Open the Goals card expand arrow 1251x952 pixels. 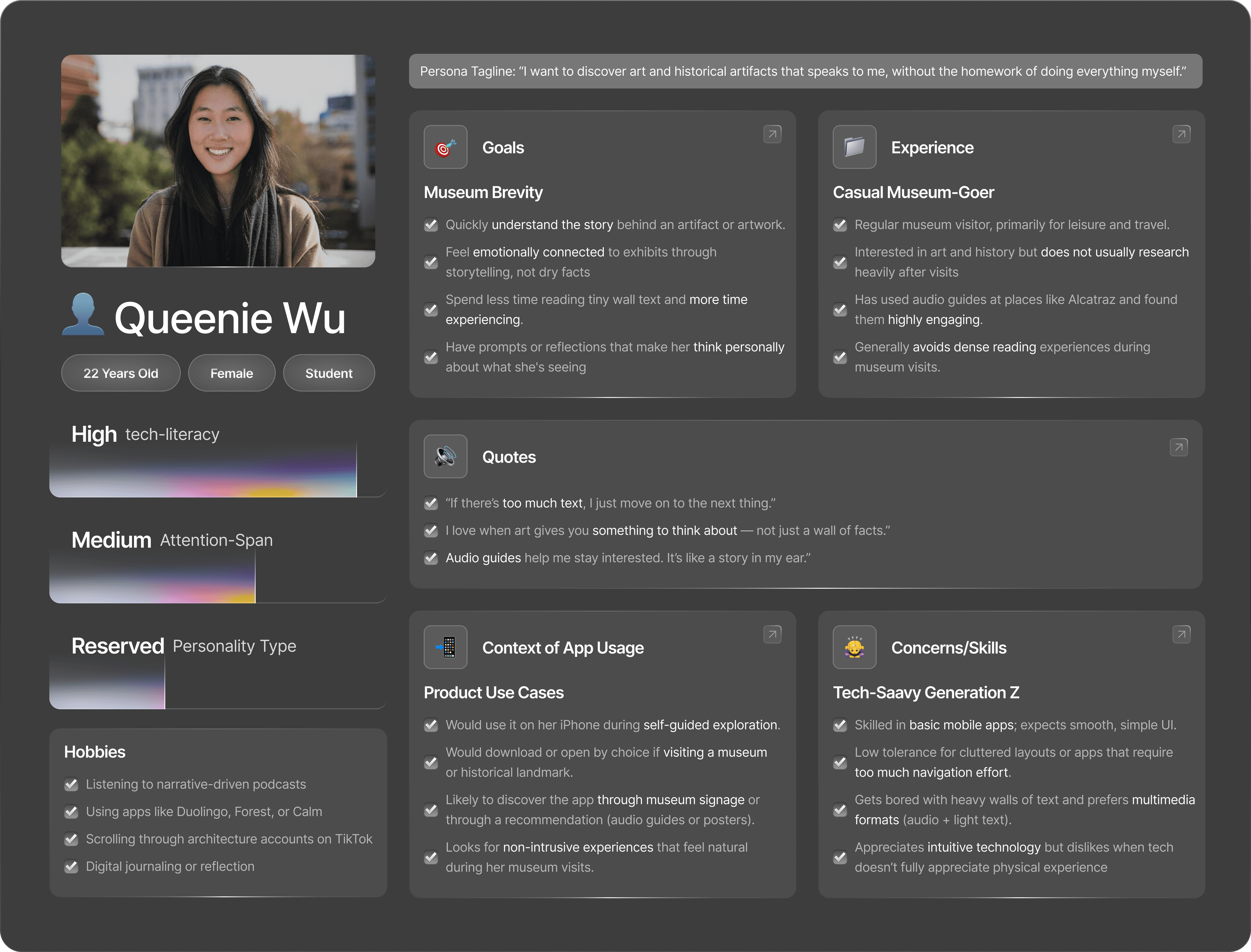[772, 134]
